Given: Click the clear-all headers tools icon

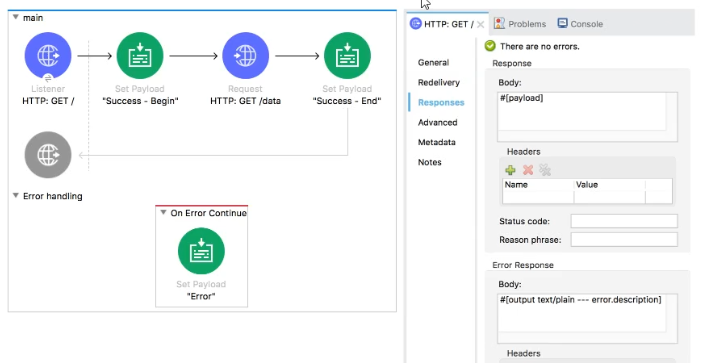Looking at the screenshot, I should pos(545,170).
